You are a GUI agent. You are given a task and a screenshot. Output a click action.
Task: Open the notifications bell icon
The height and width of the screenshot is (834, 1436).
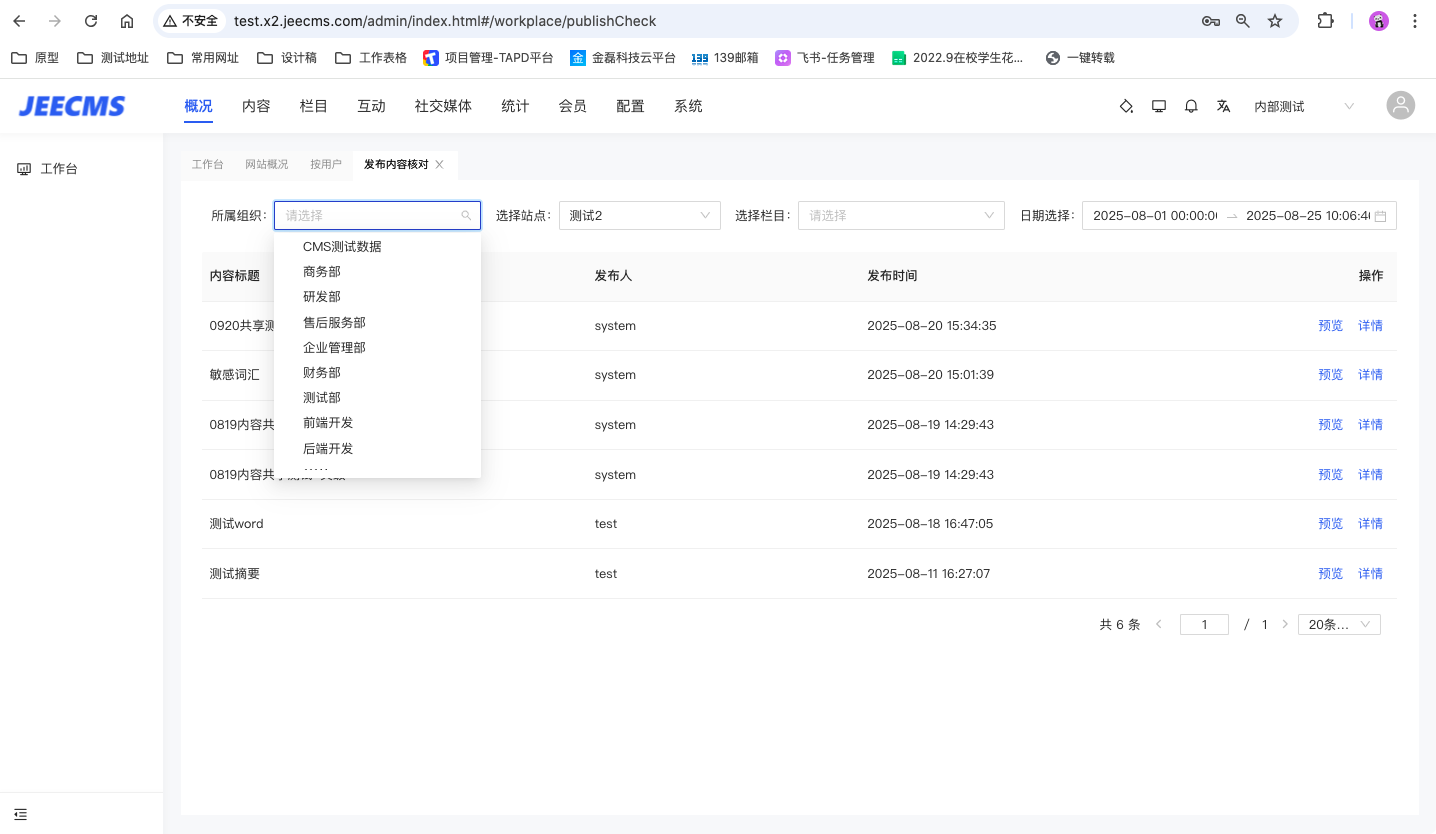tap(1191, 106)
